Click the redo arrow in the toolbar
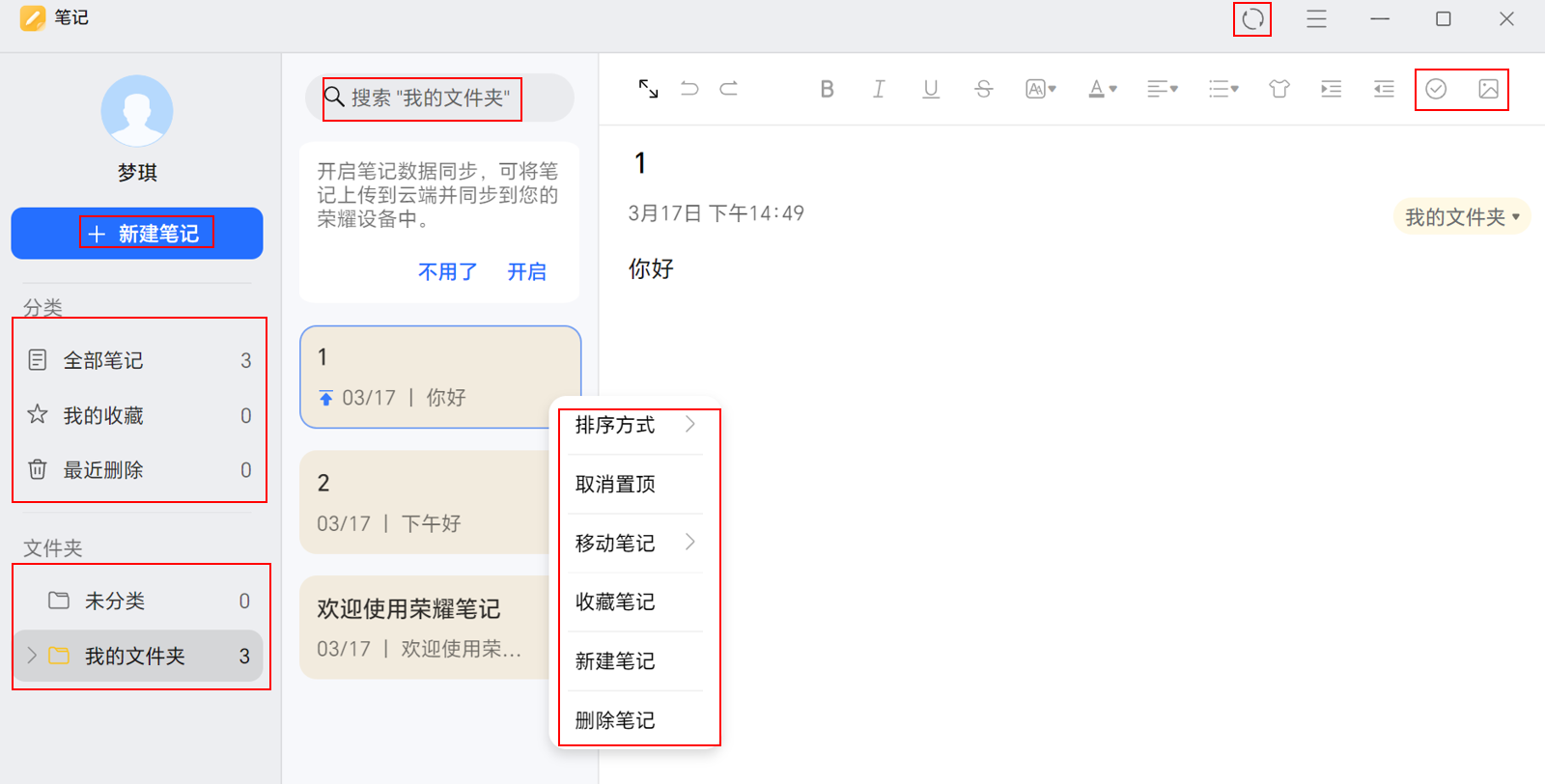 [729, 89]
